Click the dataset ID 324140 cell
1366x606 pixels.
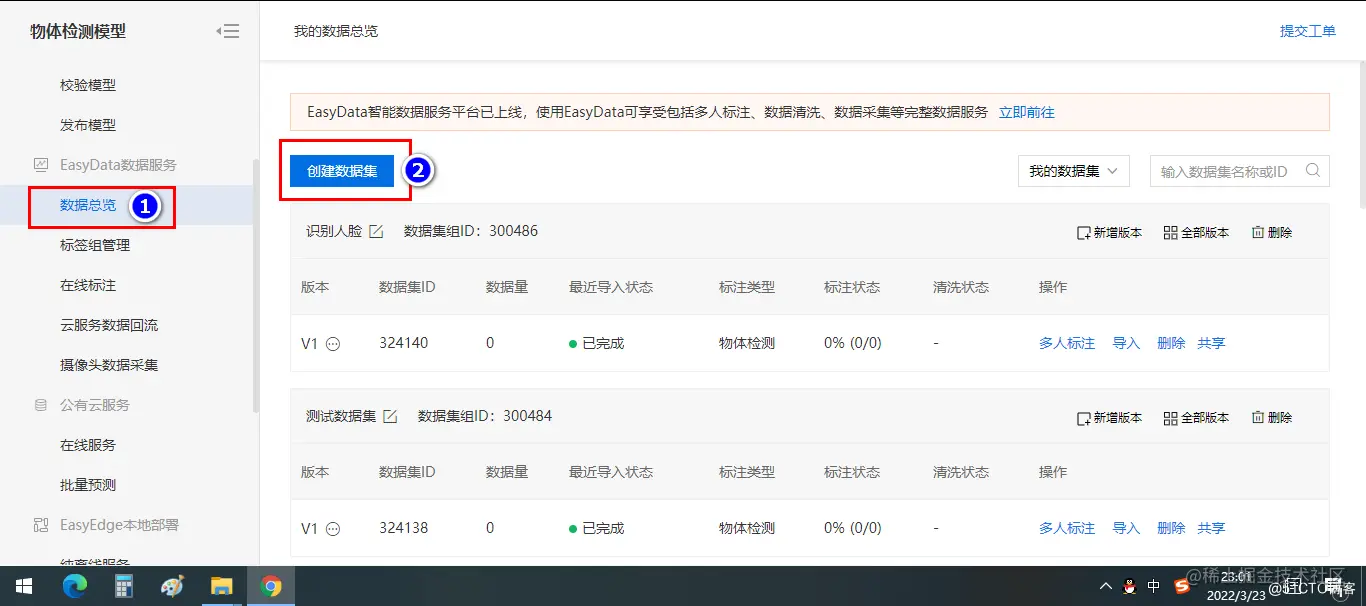403,343
